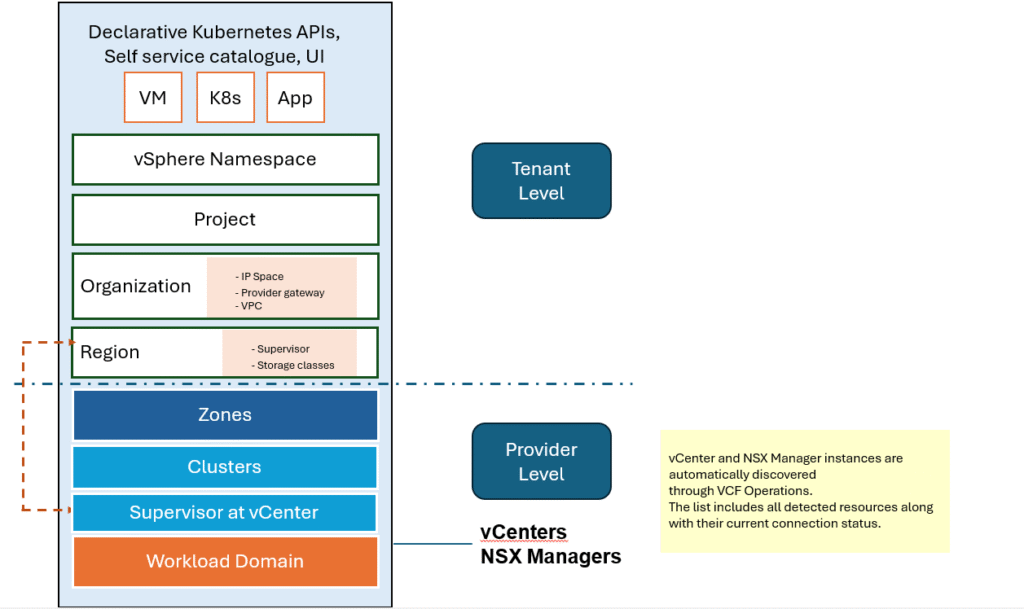The width and height of the screenshot is (1024, 609).
Task: Select the Clusters bar
Action: tap(225, 467)
